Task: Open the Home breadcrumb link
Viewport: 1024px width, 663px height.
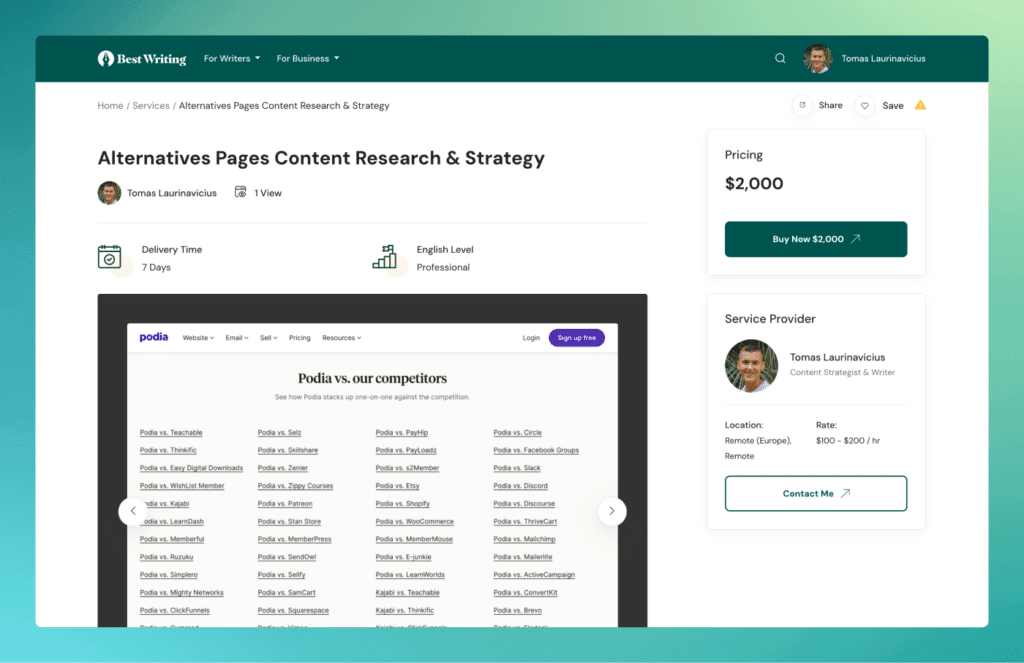Action: (x=110, y=105)
